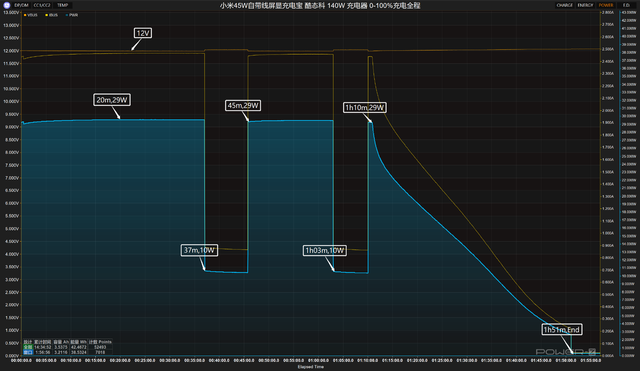
Task: Toggle the DP/DM data button
Action: 21,5
